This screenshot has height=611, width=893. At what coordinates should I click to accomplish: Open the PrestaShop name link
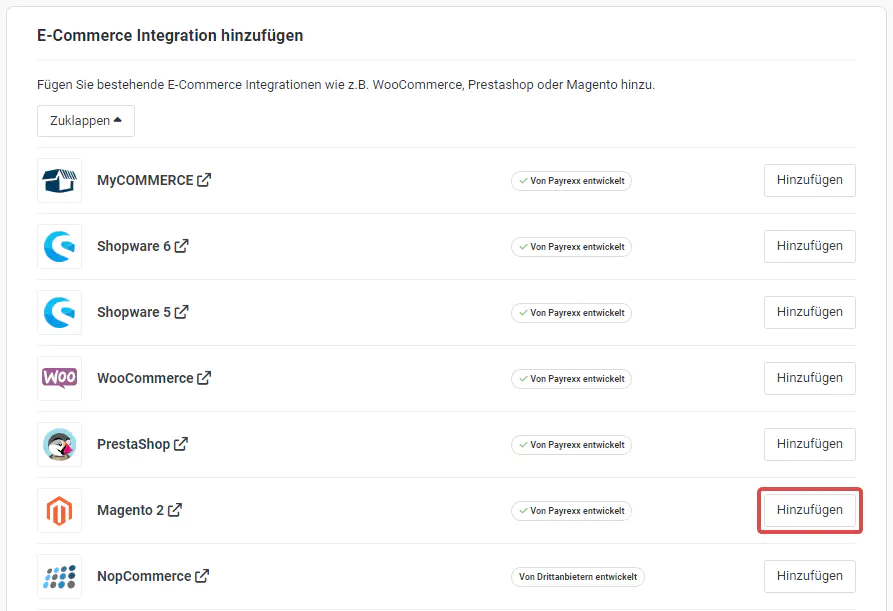coord(133,445)
